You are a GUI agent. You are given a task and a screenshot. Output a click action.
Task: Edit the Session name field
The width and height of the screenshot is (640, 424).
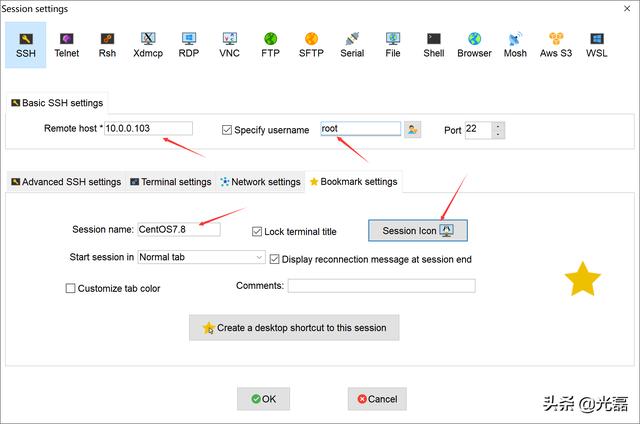click(179, 229)
